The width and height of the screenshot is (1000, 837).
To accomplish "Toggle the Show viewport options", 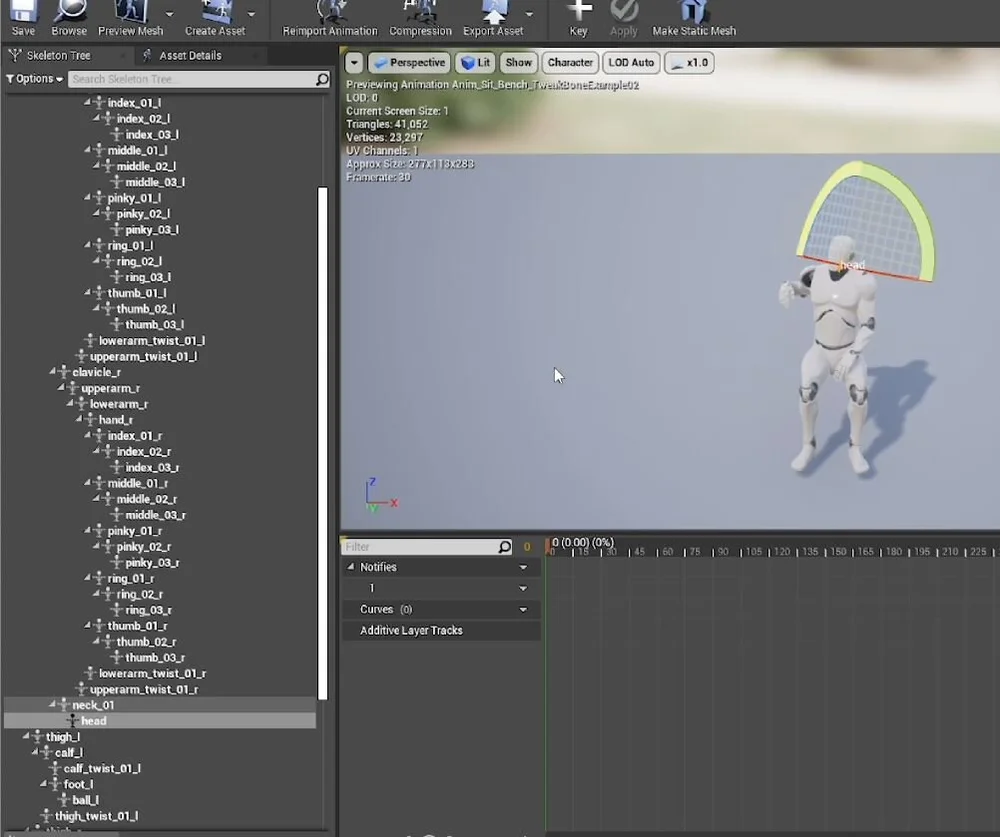I will pyautogui.click(x=518, y=62).
